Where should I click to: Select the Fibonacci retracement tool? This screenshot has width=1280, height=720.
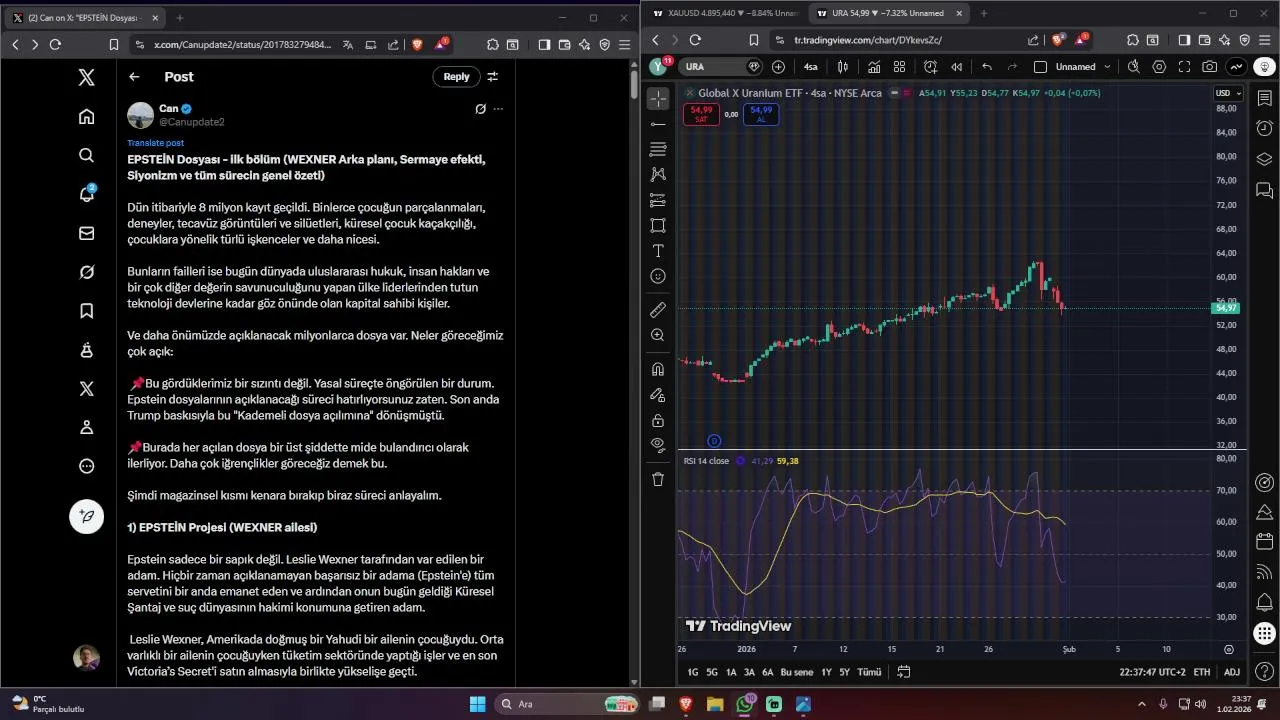(x=658, y=149)
